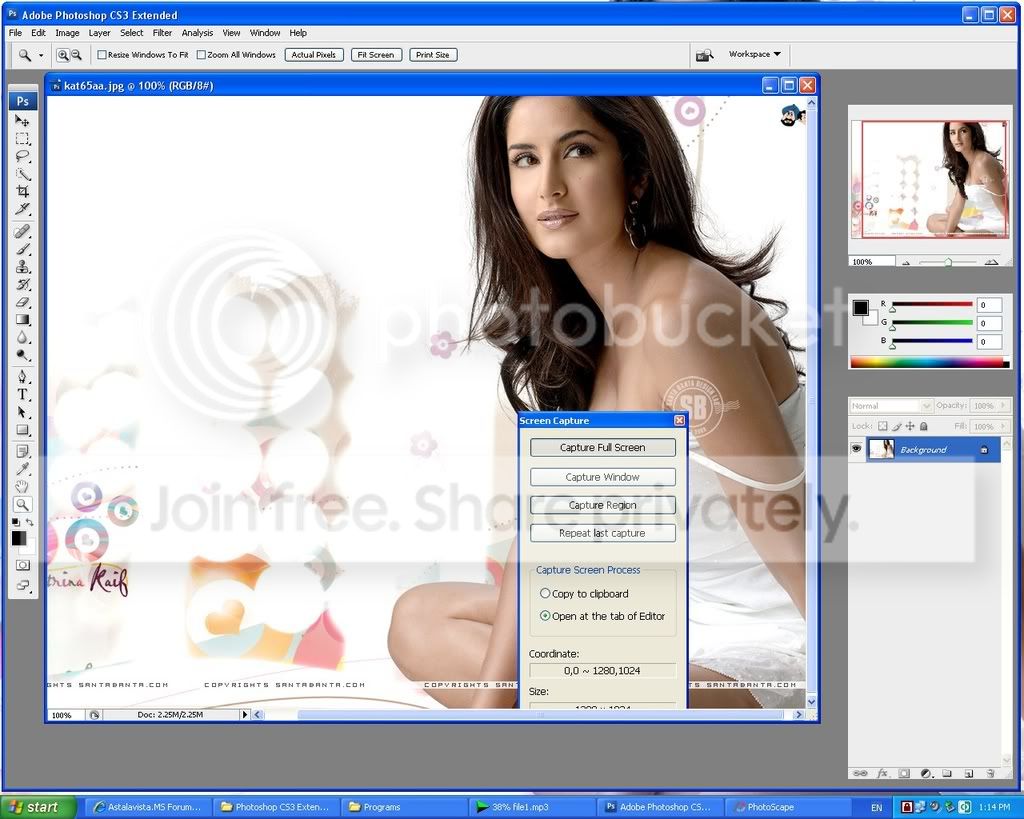Click the Capture Full Screen button
1024x819 pixels.
point(602,447)
